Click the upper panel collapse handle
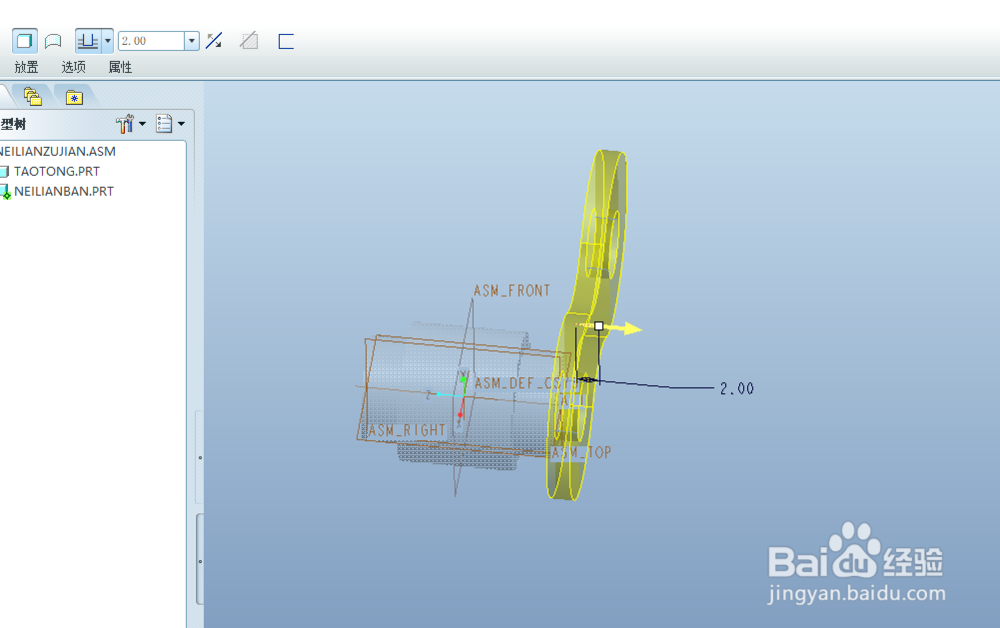Screen dimensions: 1000x628 point(200,458)
